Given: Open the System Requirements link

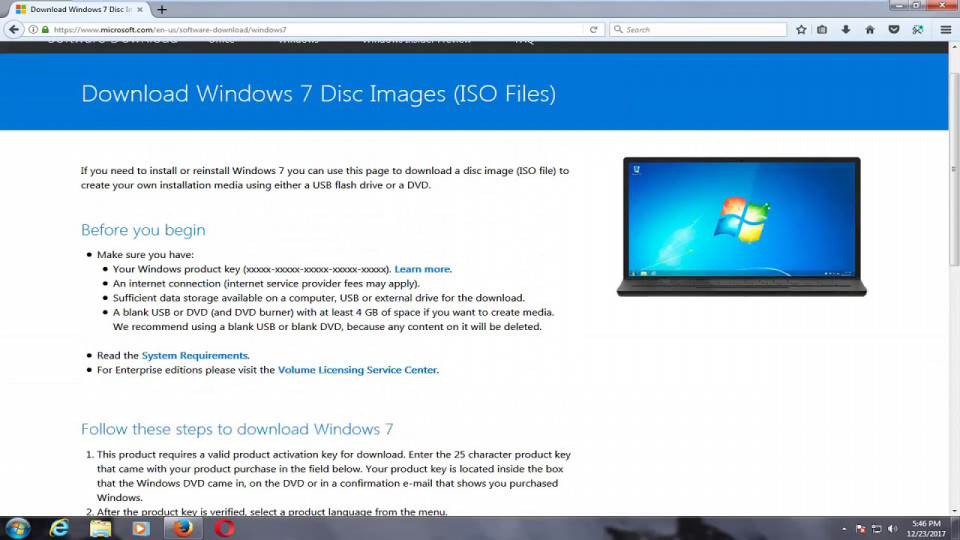Looking at the screenshot, I should 195,355.
